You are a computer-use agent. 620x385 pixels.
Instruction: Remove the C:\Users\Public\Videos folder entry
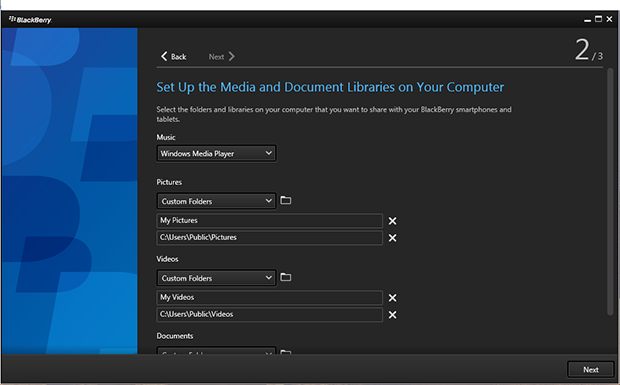pyautogui.click(x=392, y=315)
